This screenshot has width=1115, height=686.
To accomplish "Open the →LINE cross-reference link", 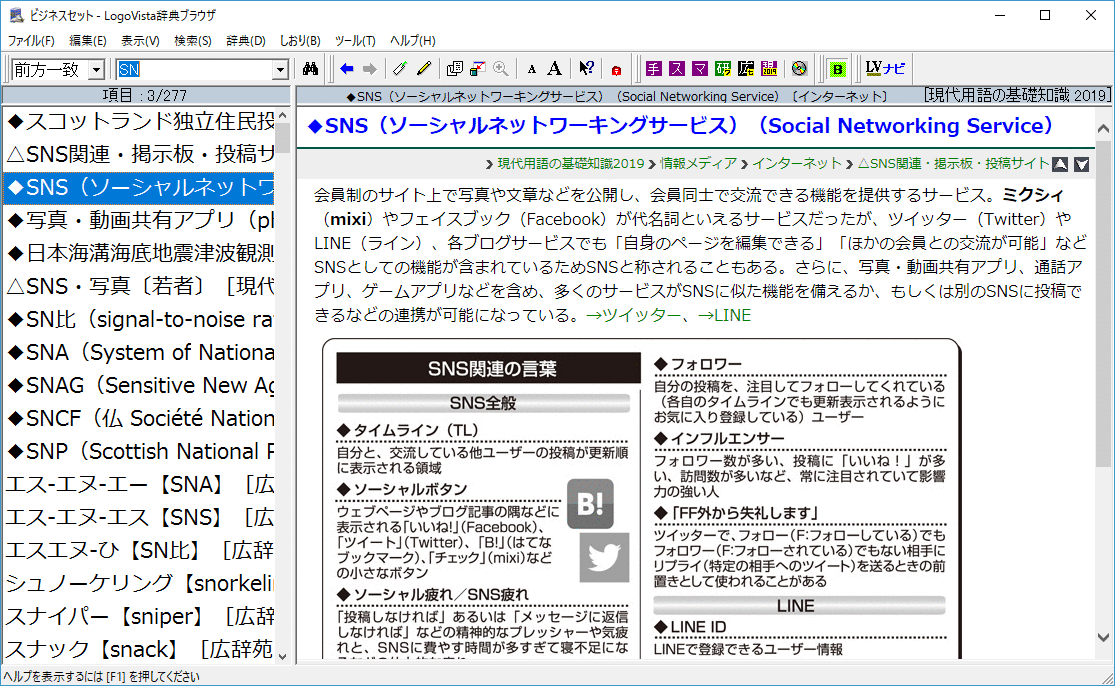I will coord(724,316).
